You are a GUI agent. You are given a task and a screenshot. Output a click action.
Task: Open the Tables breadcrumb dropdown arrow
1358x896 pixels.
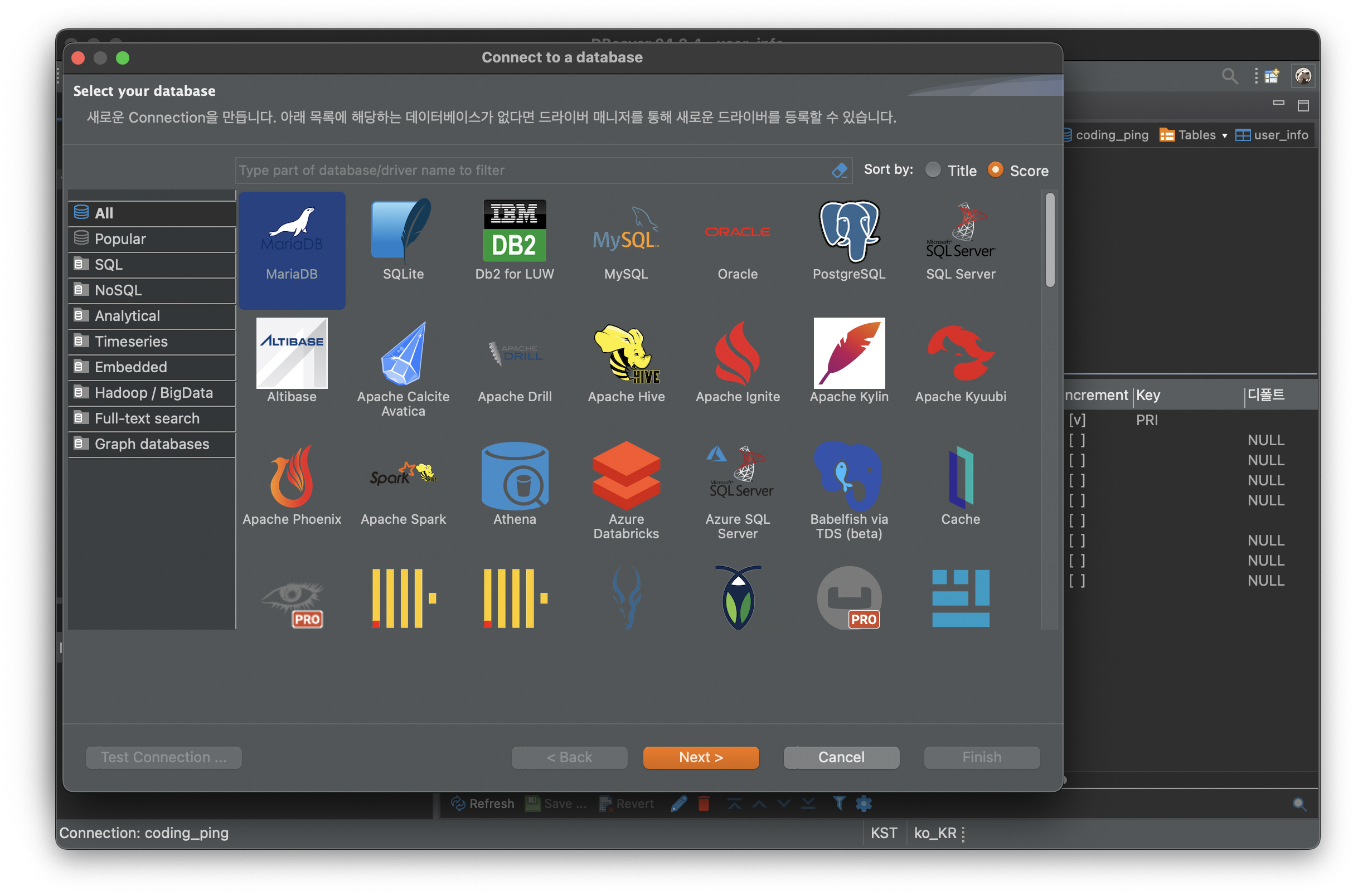(x=1225, y=135)
